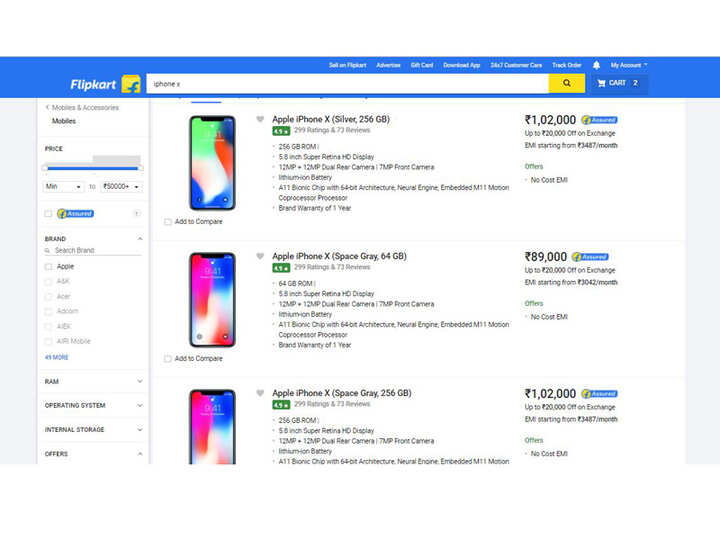
Task: Check the Acer brand checkbox
Action: tap(48, 297)
